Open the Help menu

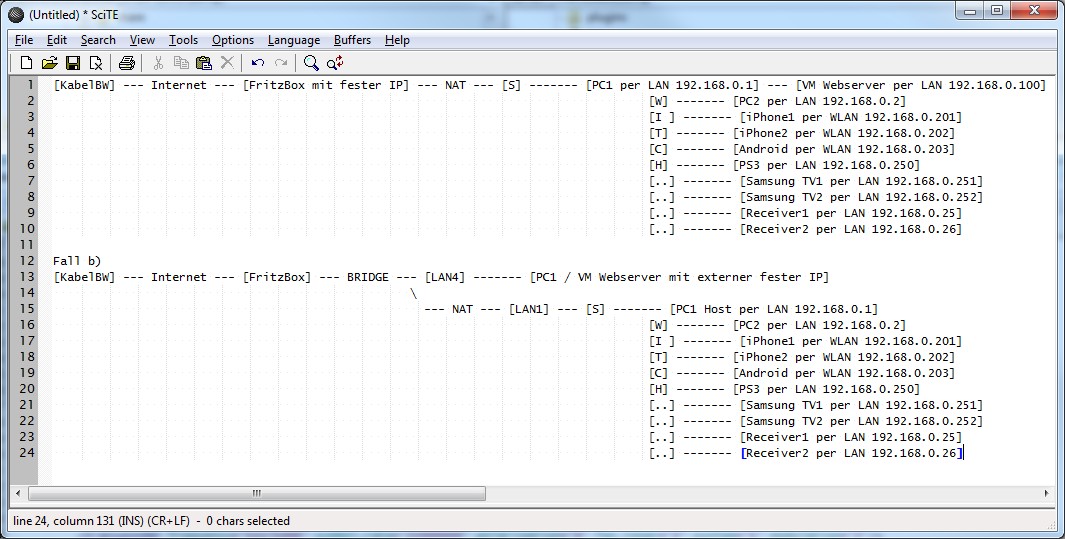click(x=397, y=40)
